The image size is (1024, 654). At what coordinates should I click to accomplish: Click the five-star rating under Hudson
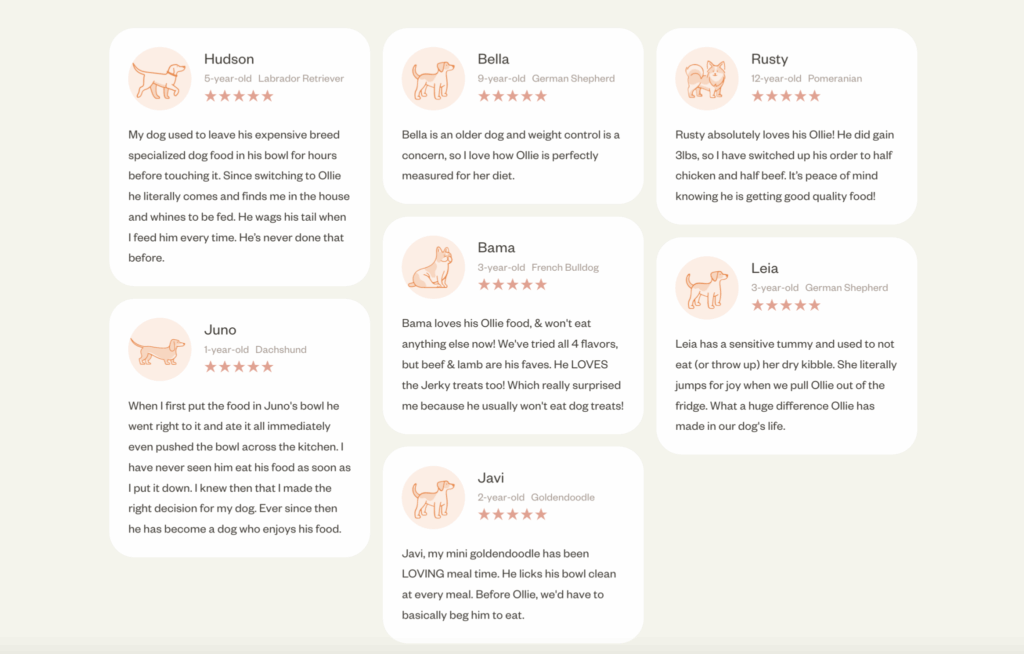point(239,96)
